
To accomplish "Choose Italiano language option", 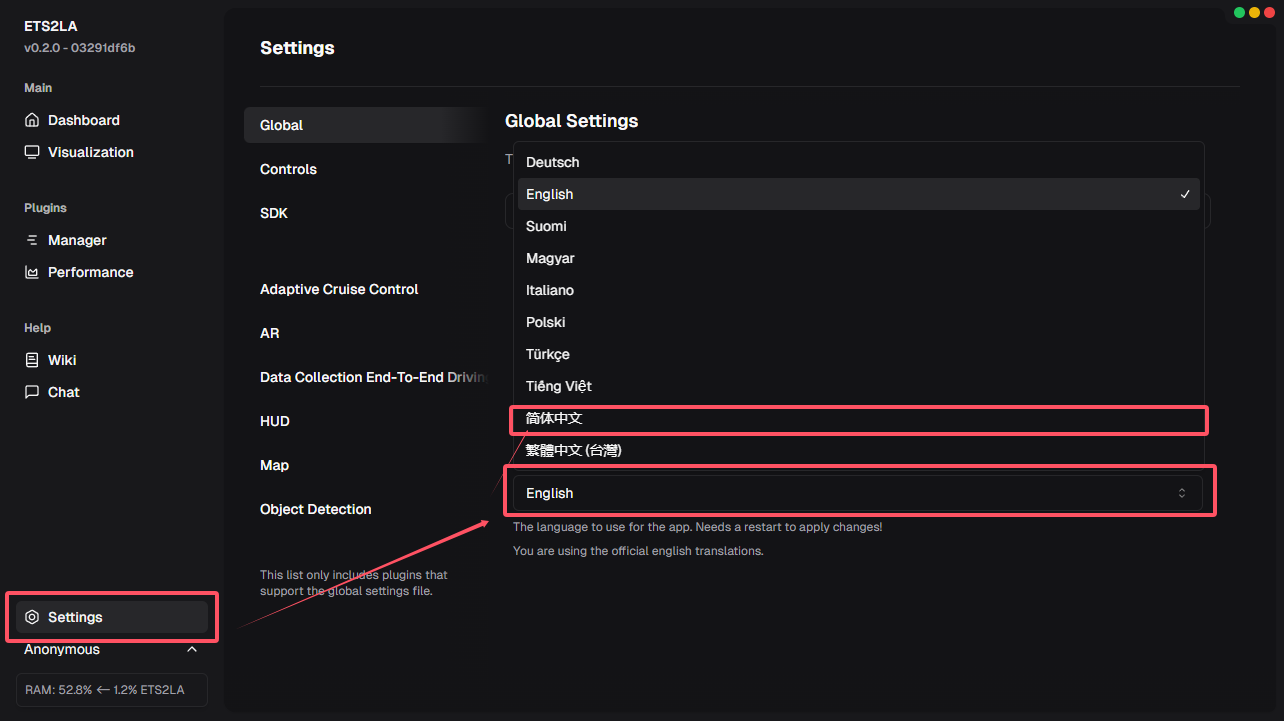I will pos(858,290).
